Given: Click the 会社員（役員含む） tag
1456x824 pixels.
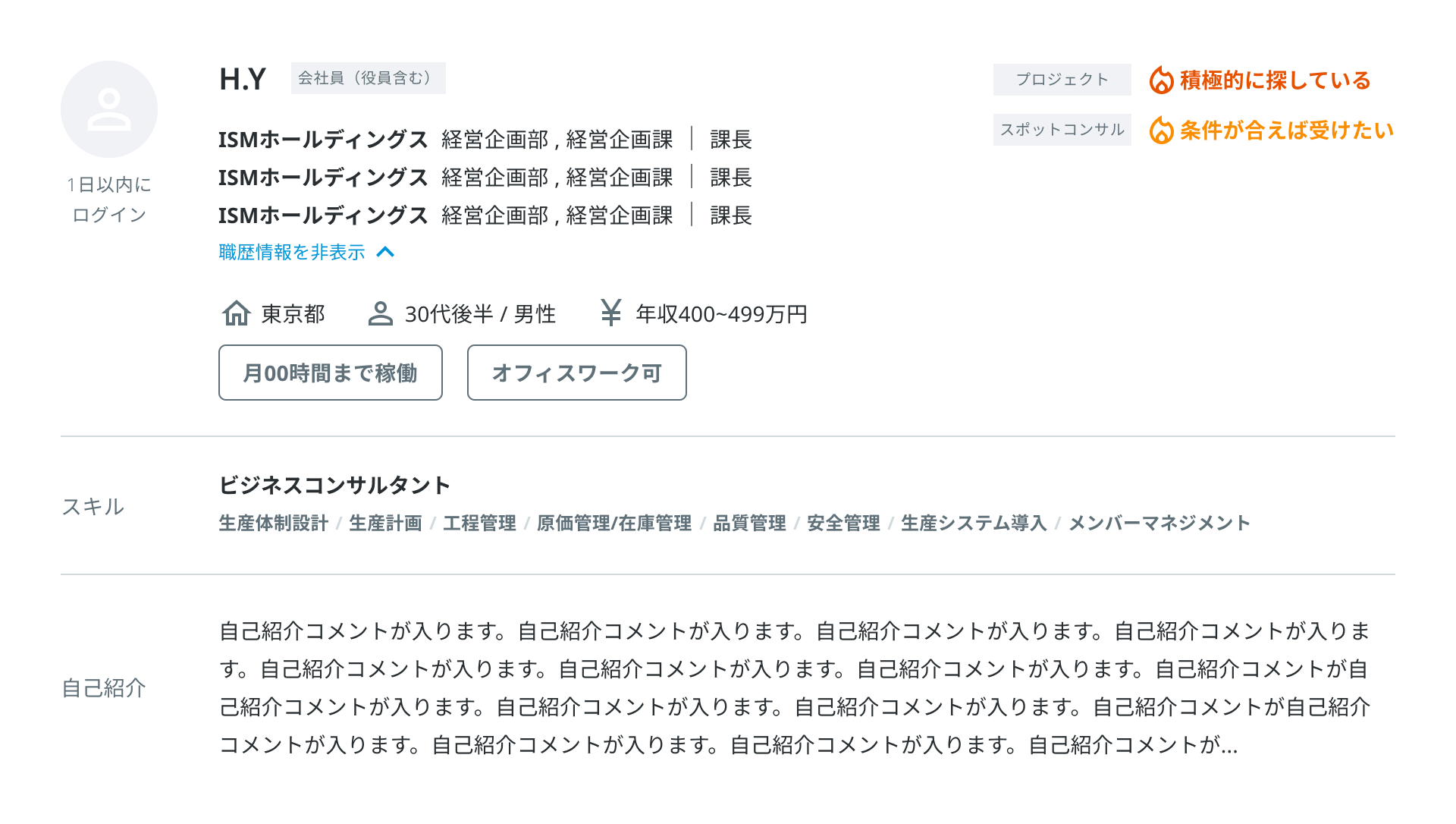Looking at the screenshot, I should pos(368,78).
